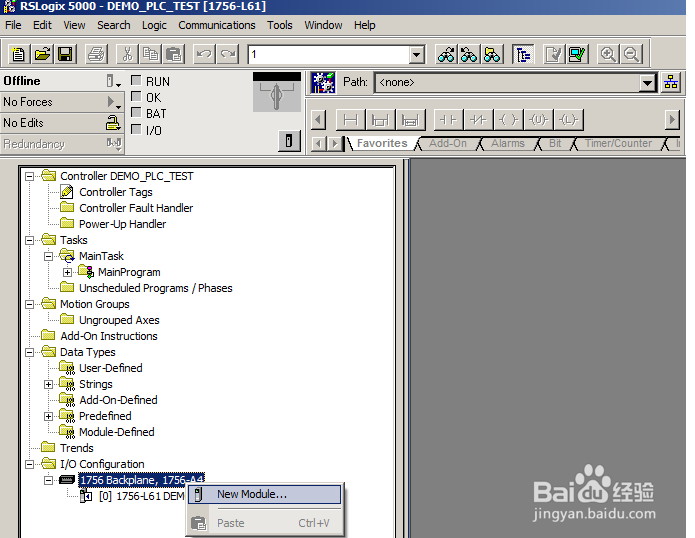Click the No Edits lock button

click(x=113, y=123)
